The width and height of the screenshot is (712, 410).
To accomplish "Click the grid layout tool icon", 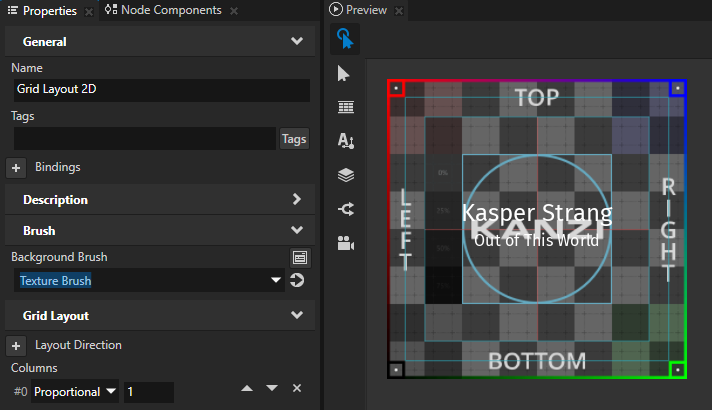I will pyautogui.click(x=345, y=107).
